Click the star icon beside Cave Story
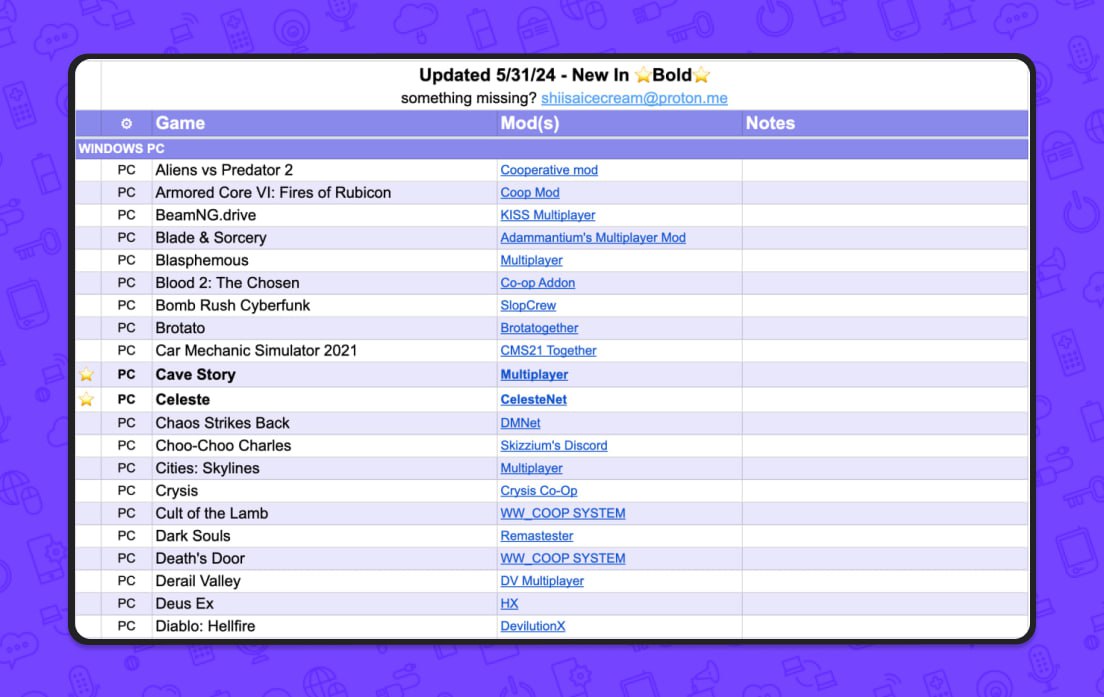The image size is (1104, 697). pyautogui.click(x=87, y=375)
